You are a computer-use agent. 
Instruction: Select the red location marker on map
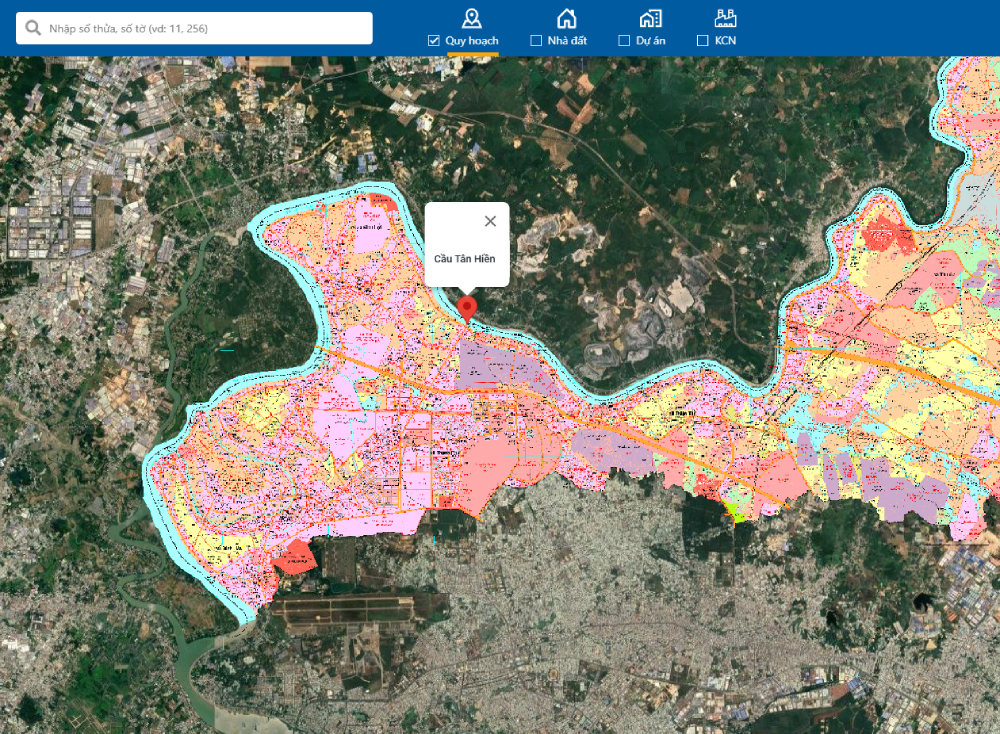click(x=467, y=307)
